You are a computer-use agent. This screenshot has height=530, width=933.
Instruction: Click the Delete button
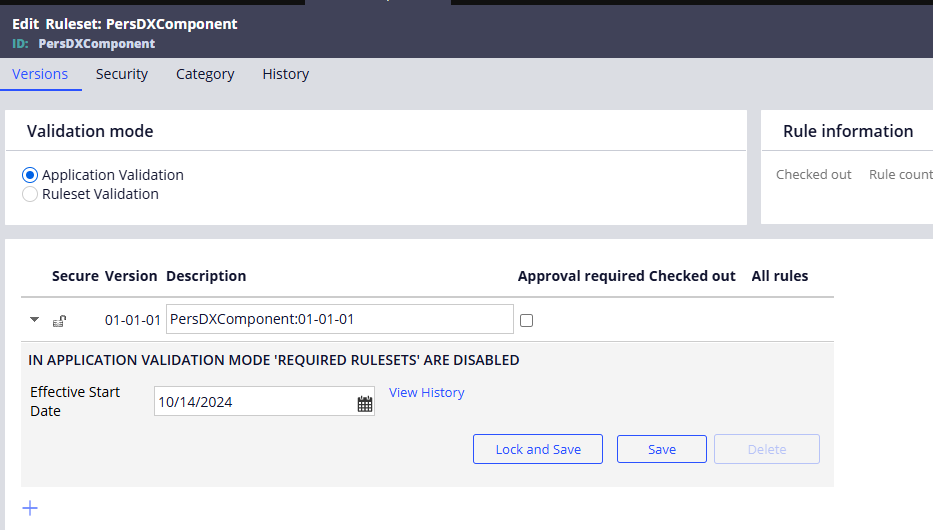(767, 449)
